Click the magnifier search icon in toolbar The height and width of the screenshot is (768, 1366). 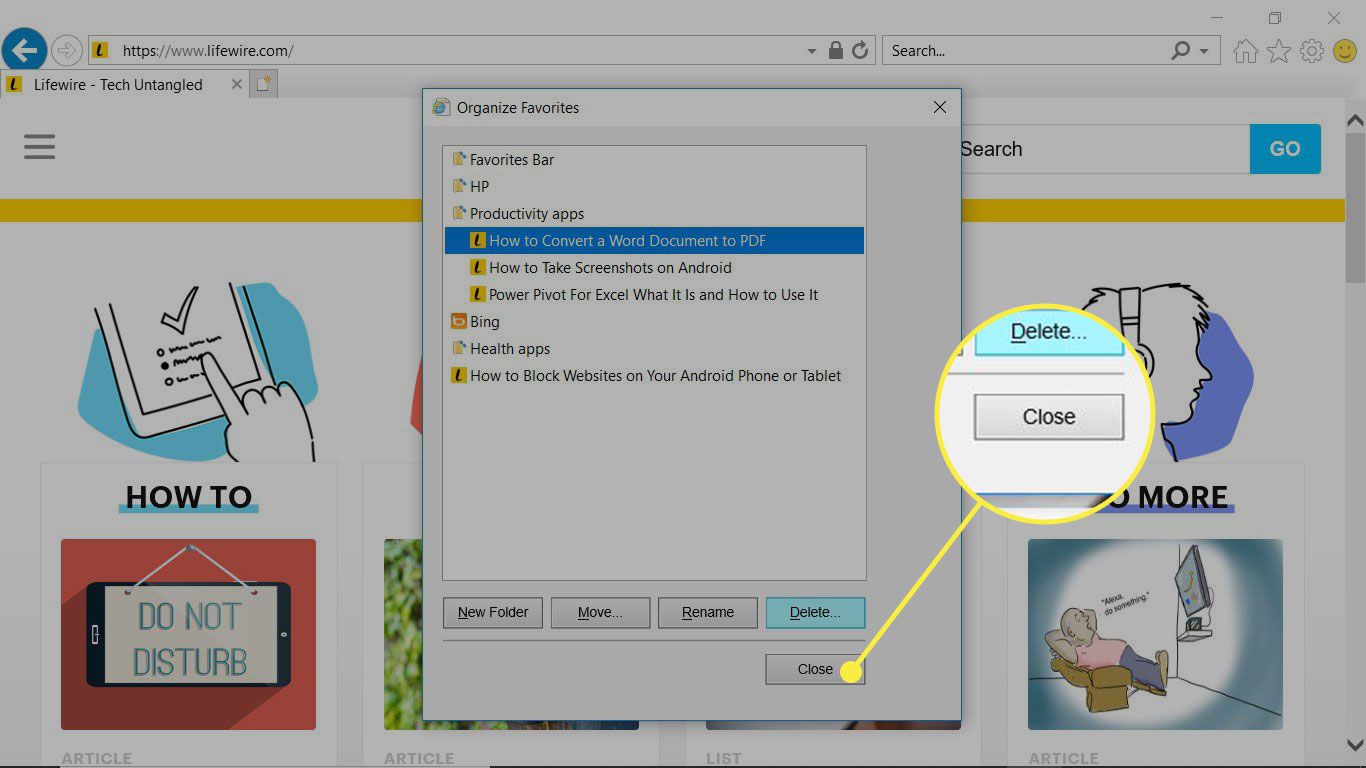[1181, 50]
